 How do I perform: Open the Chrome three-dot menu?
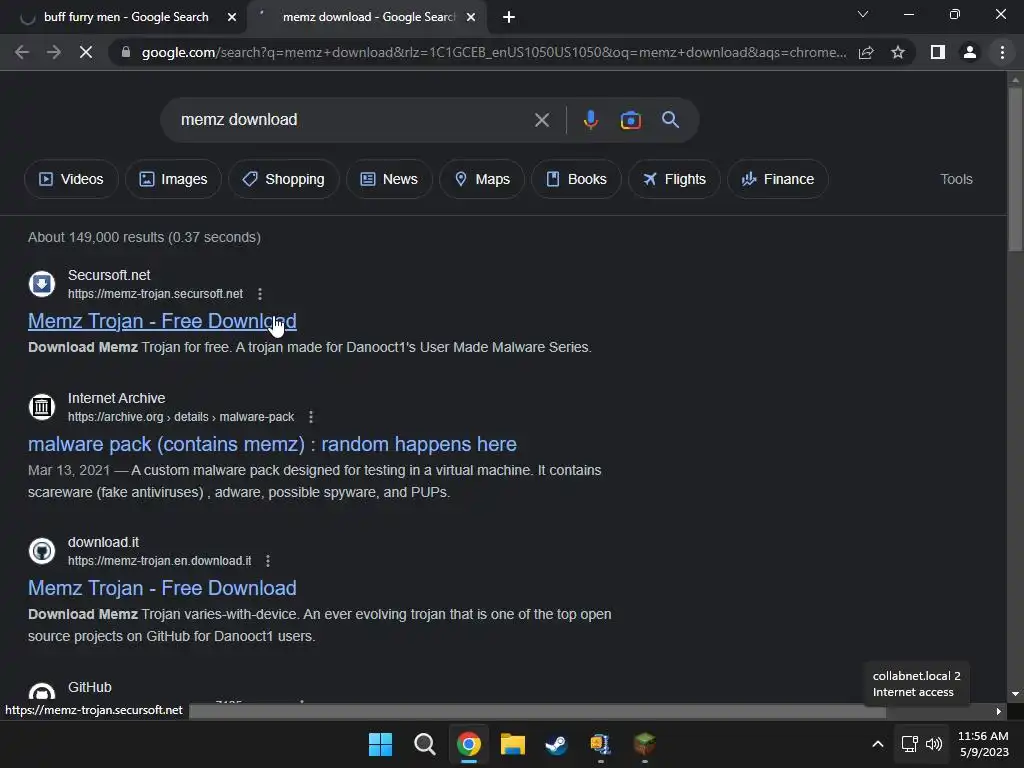1002,52
